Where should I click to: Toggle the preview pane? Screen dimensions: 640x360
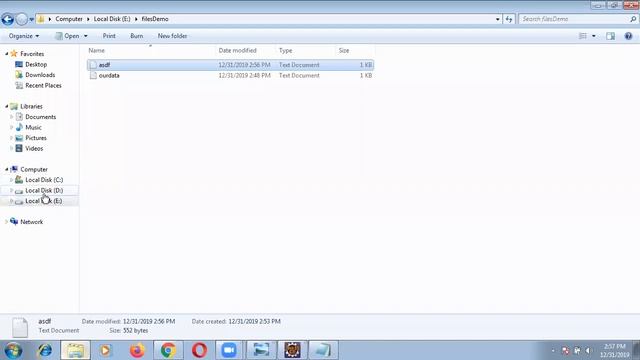[x=611, y=36]
